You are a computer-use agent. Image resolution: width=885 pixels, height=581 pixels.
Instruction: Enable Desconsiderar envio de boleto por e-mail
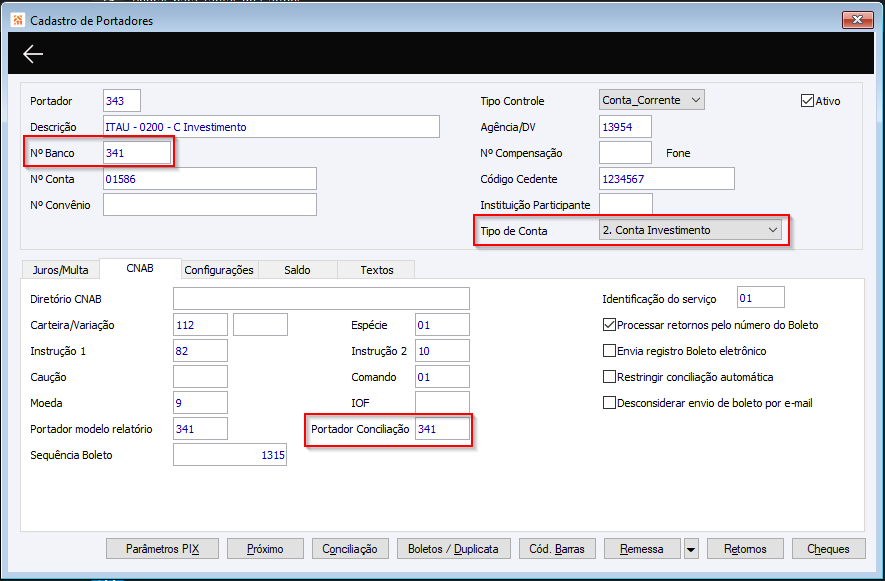[x=609, y=403]
